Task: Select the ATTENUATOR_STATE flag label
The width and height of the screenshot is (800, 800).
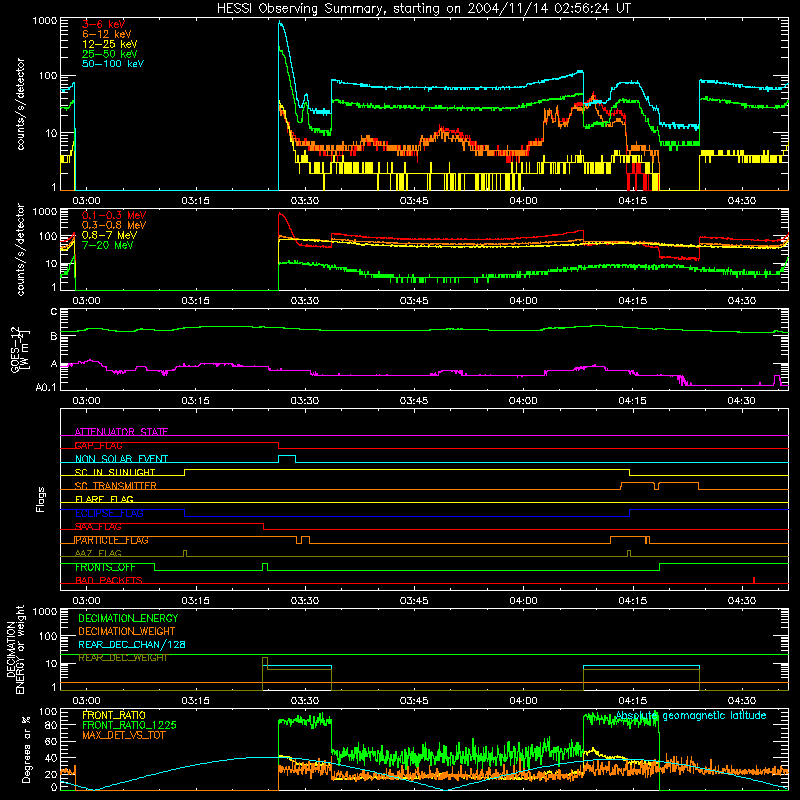Action: point(121,432)
